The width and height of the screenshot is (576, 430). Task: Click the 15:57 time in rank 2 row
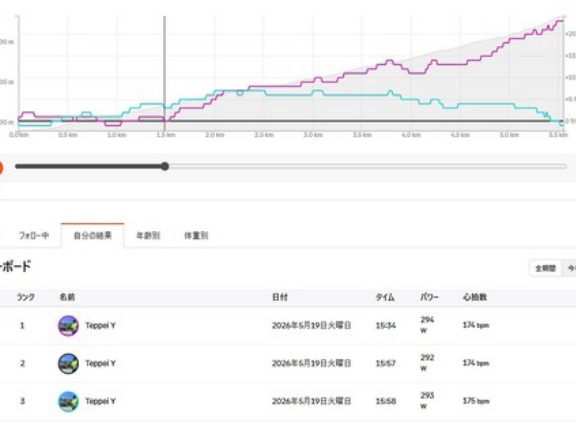click(386, 363)
